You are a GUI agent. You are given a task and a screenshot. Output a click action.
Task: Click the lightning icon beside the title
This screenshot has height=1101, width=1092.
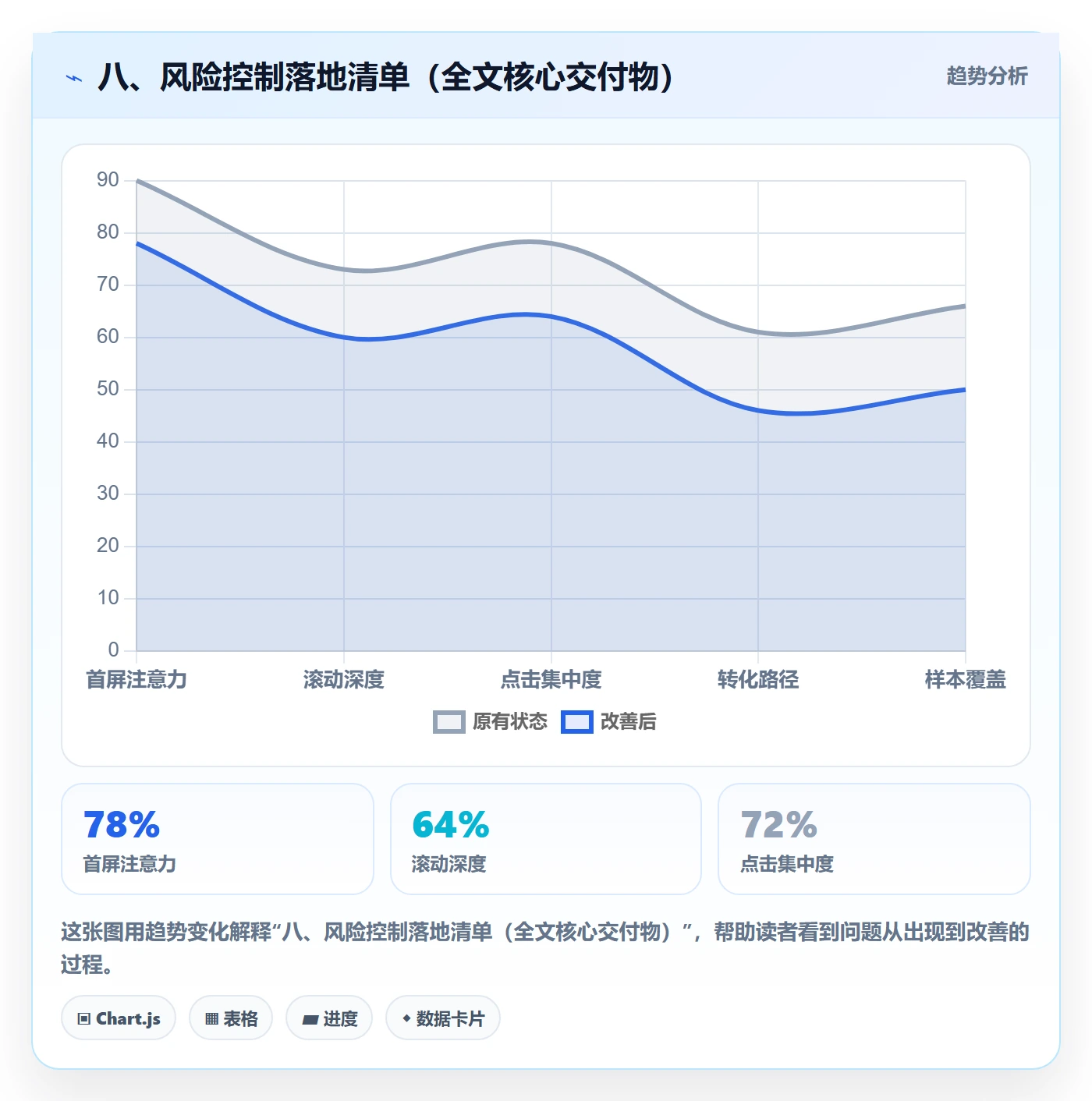(74, 78)
